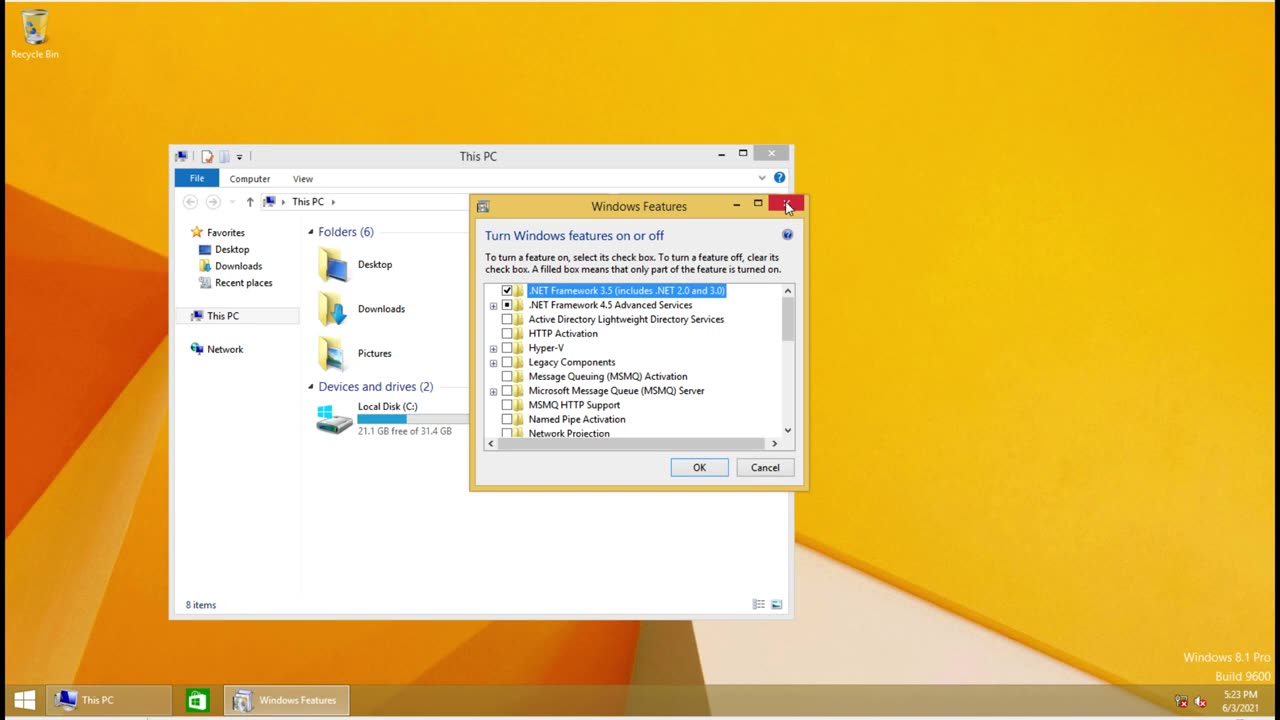The height and width of the screenshot is (720, 1280).
Task: Click the Windows Features title bar icon
Action: (x=483, y=207)
